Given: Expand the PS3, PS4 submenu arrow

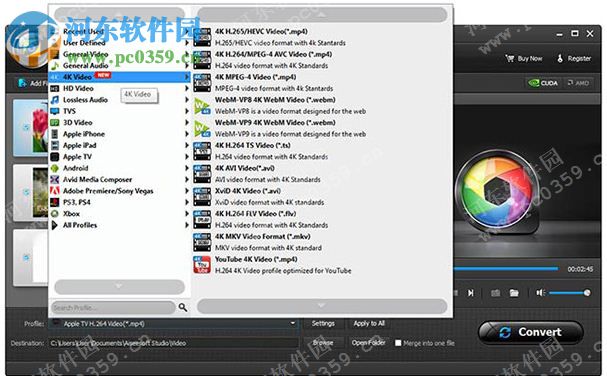Looking at the screenshot, I should point(187,202).
